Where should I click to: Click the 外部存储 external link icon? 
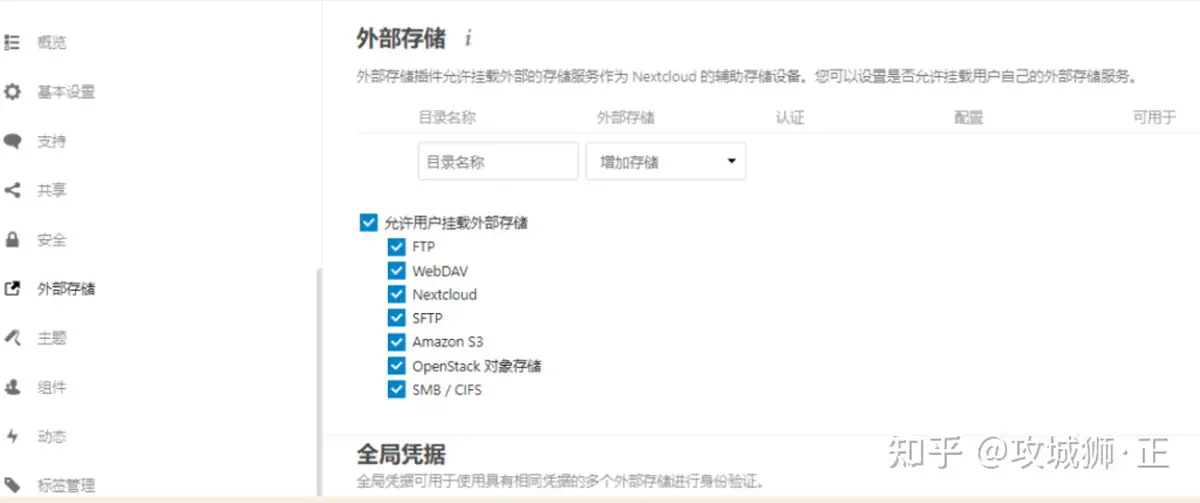click(12, 289)
